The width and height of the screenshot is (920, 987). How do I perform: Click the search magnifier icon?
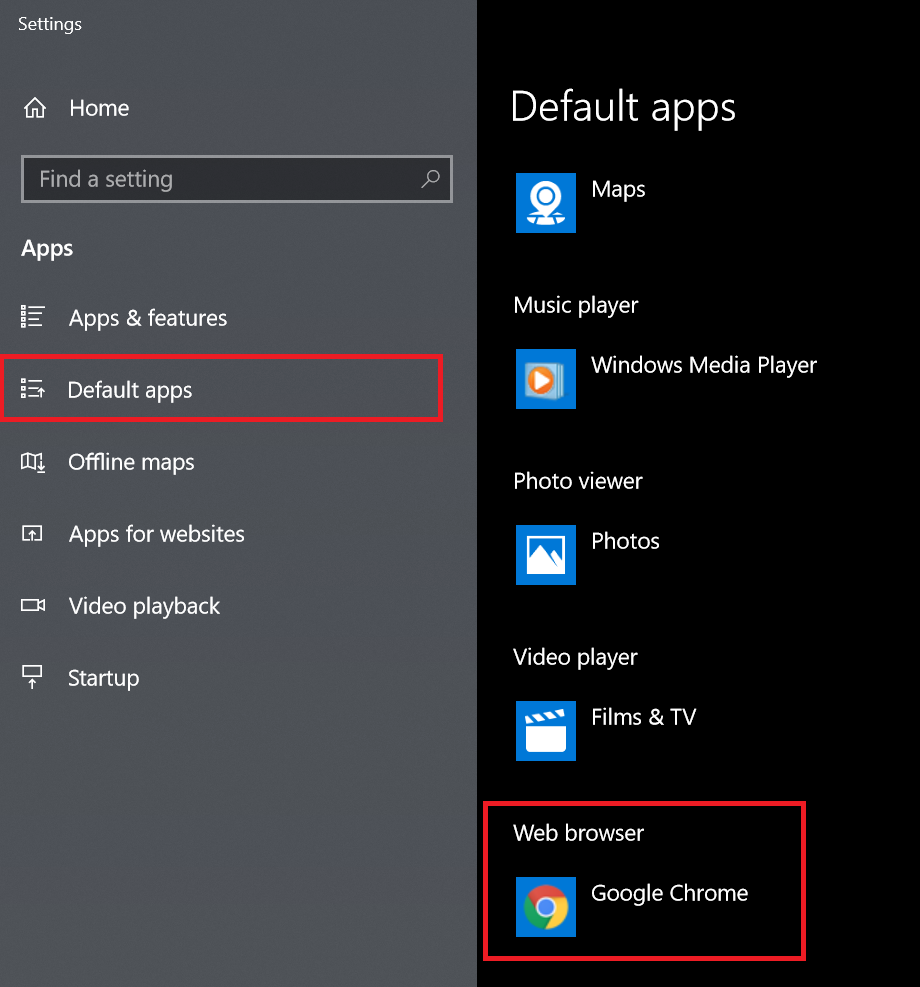[430, 179]
